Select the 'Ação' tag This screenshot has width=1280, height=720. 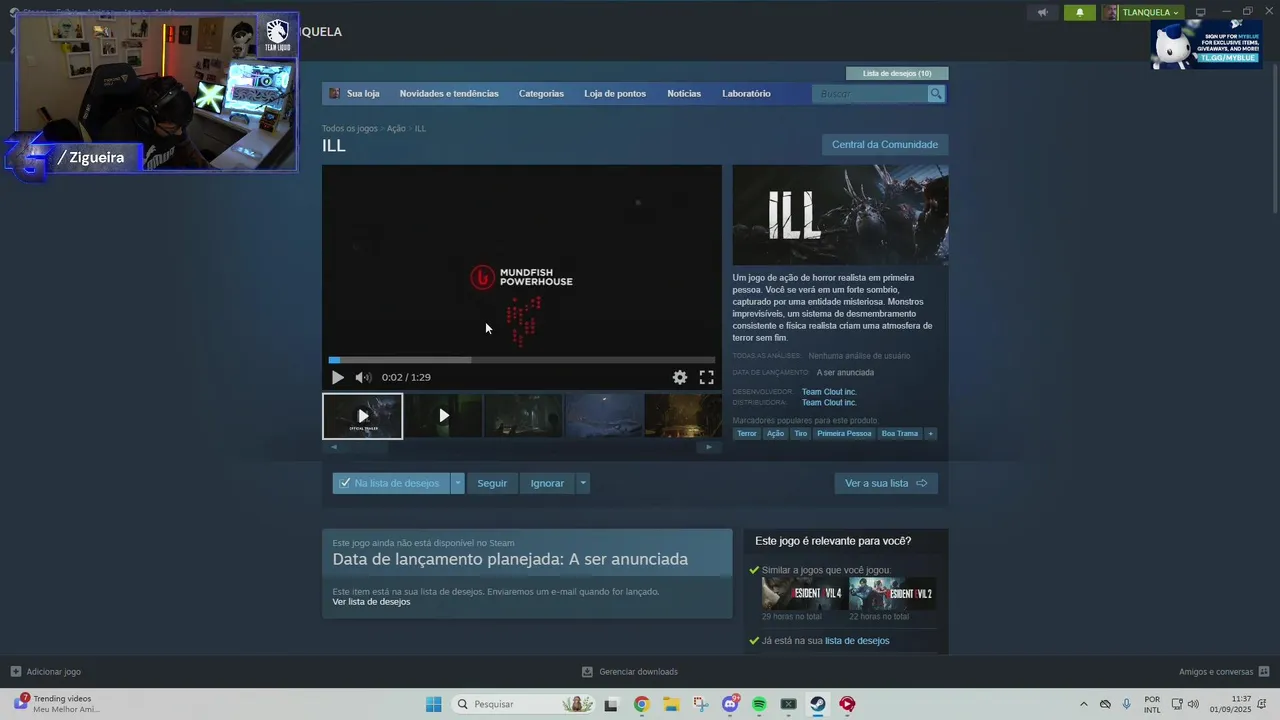[x=775, y=434]
